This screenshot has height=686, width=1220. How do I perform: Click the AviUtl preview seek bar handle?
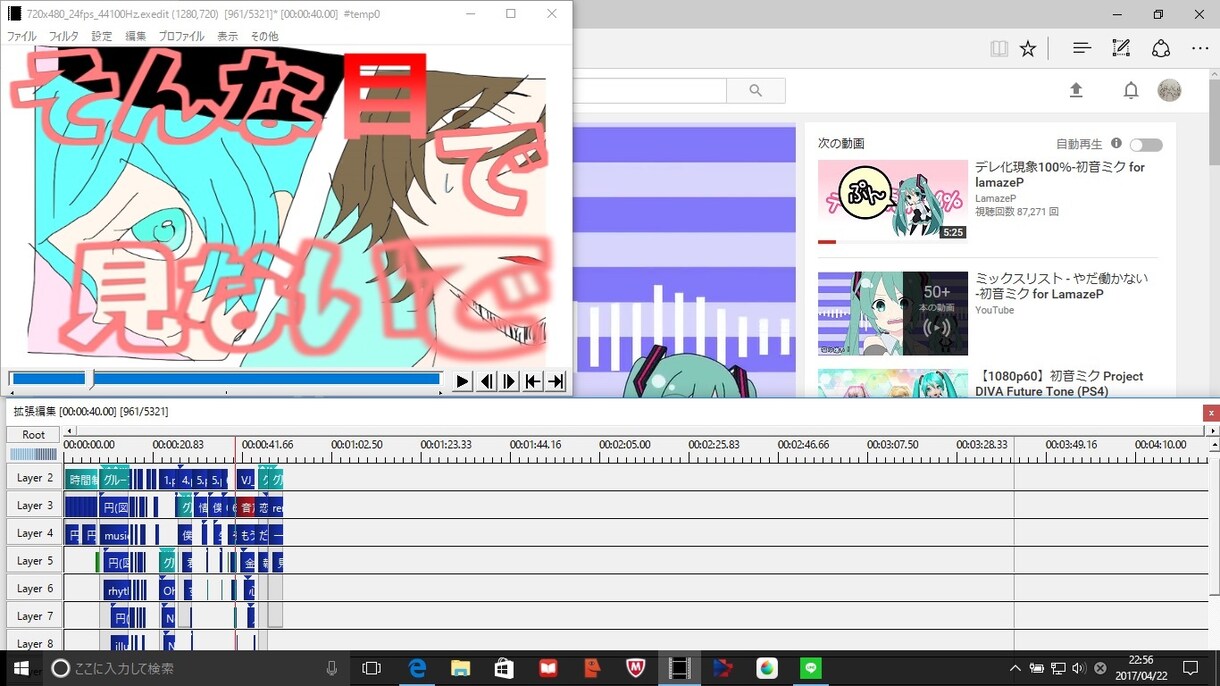click(x=91, y=379)
